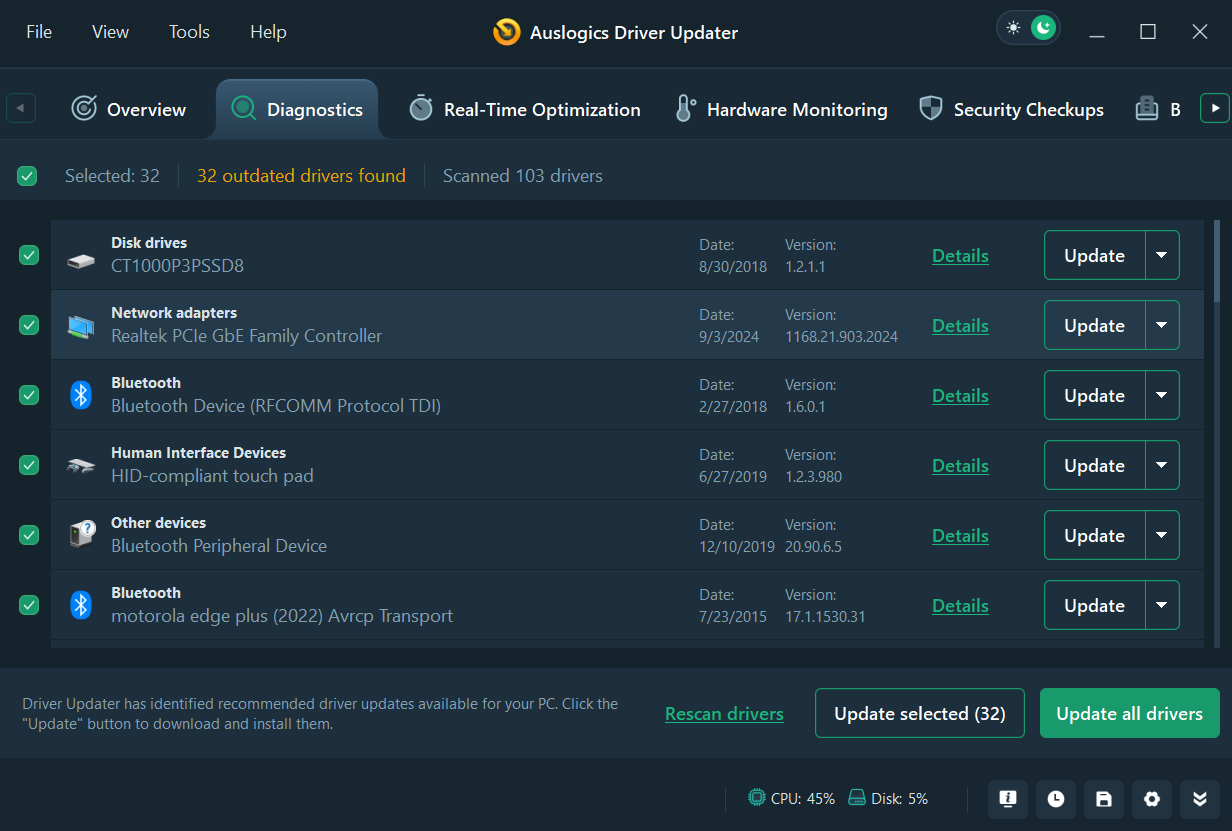Uncheck Bluetooth Device RFCOMM checkbox
Image resolution: width=1232 pixels, height=831 pixels.
tap(29, 395)
